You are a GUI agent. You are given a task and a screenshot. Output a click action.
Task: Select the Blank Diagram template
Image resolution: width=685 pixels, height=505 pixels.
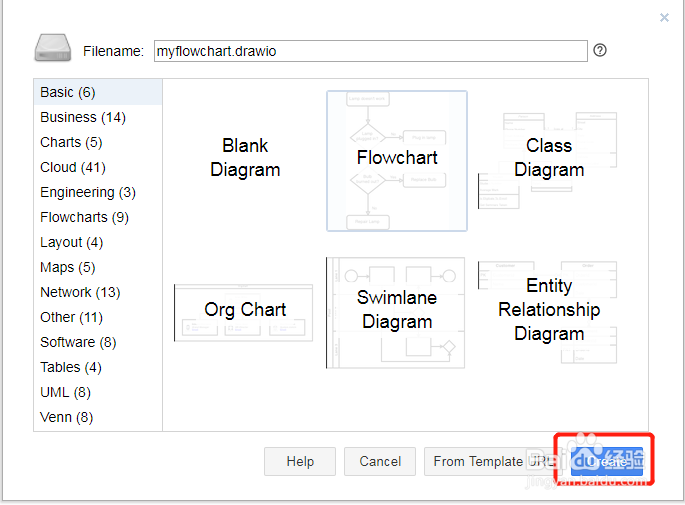click(x=245, y=158)
